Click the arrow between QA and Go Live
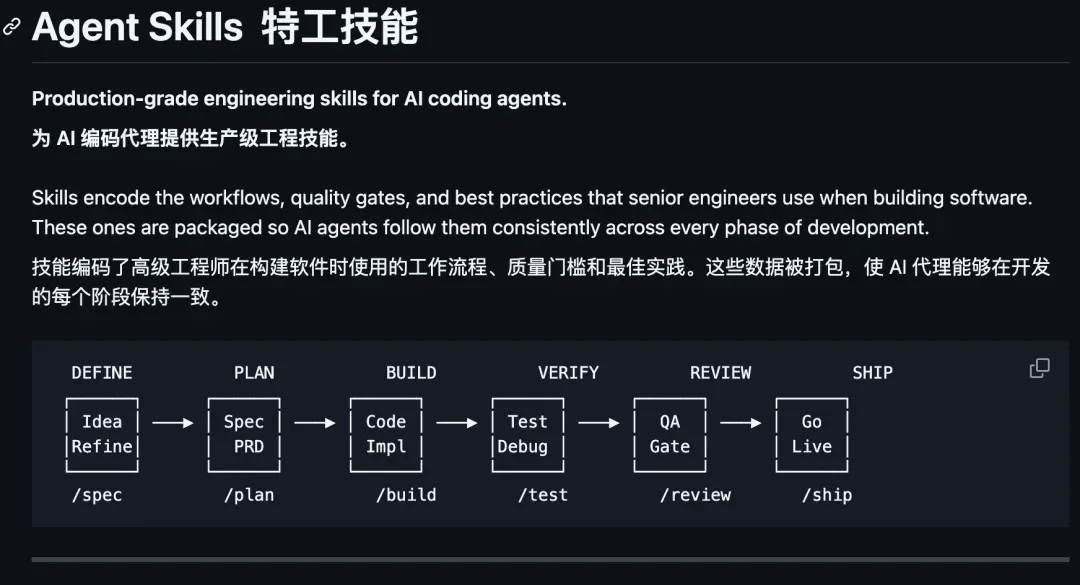The height and width of the screenshot is (585, 1080). (740, 423)
